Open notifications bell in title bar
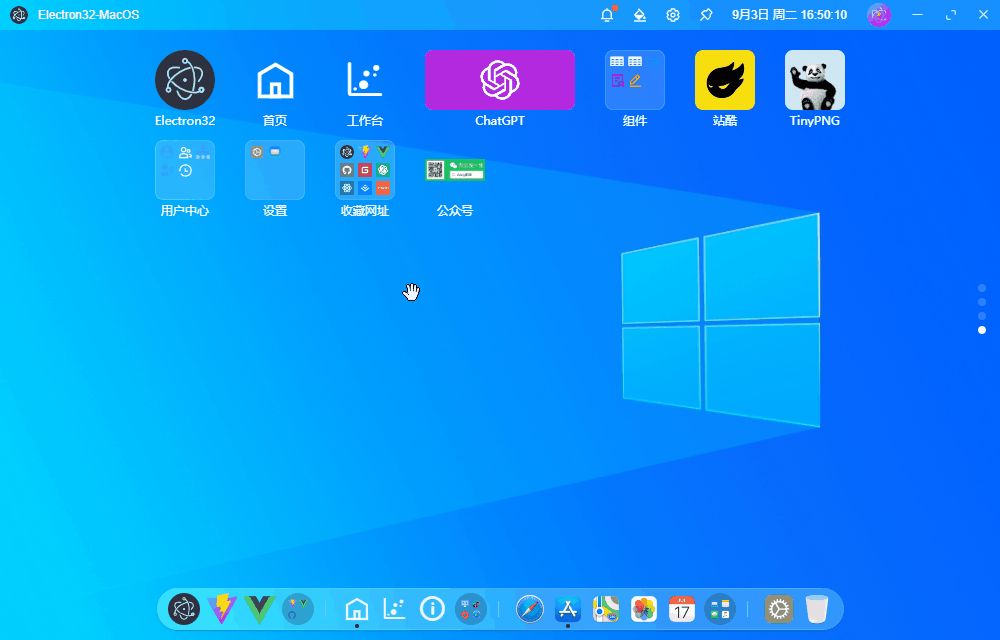Screen dimensions: 1000x640 click(x=607, y=15)
